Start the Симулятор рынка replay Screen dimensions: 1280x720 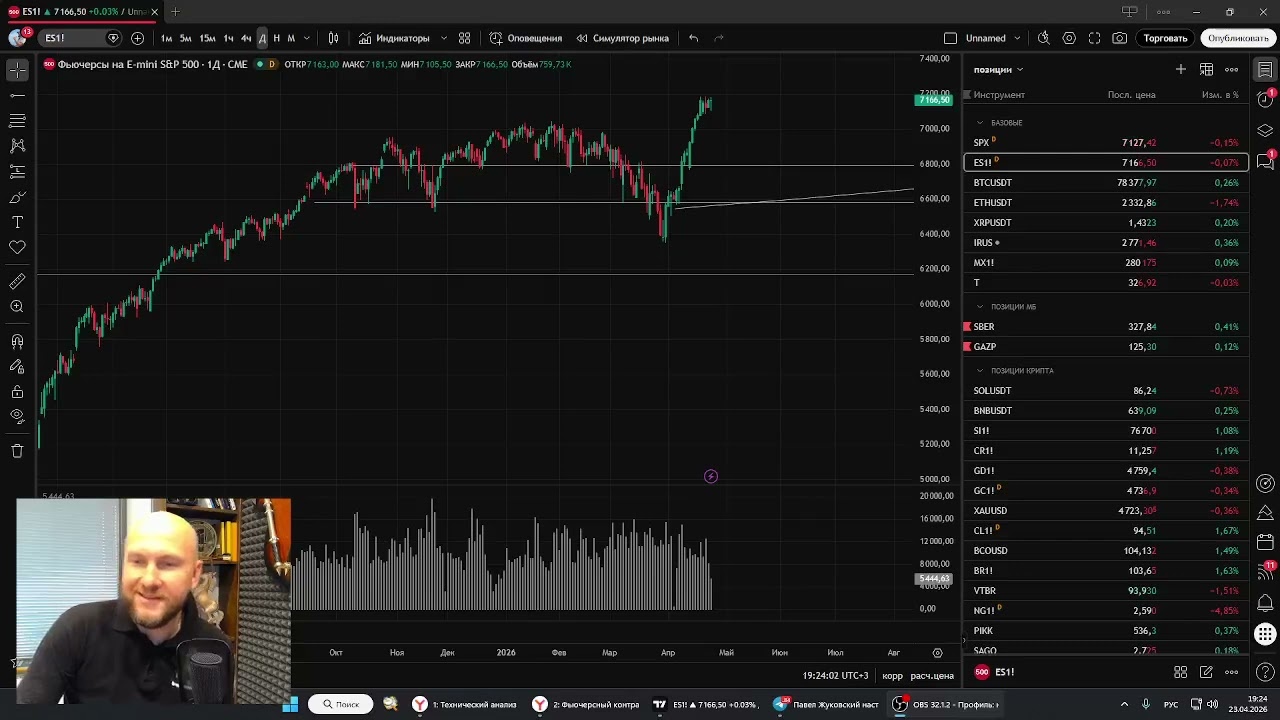tap(622, 38)
